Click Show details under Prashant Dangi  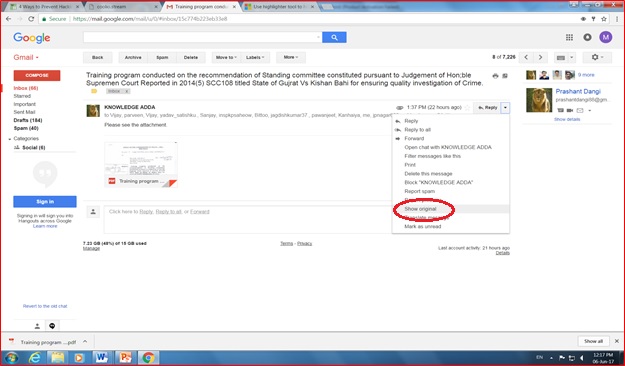pyautogui.click(x=567, y=119)
